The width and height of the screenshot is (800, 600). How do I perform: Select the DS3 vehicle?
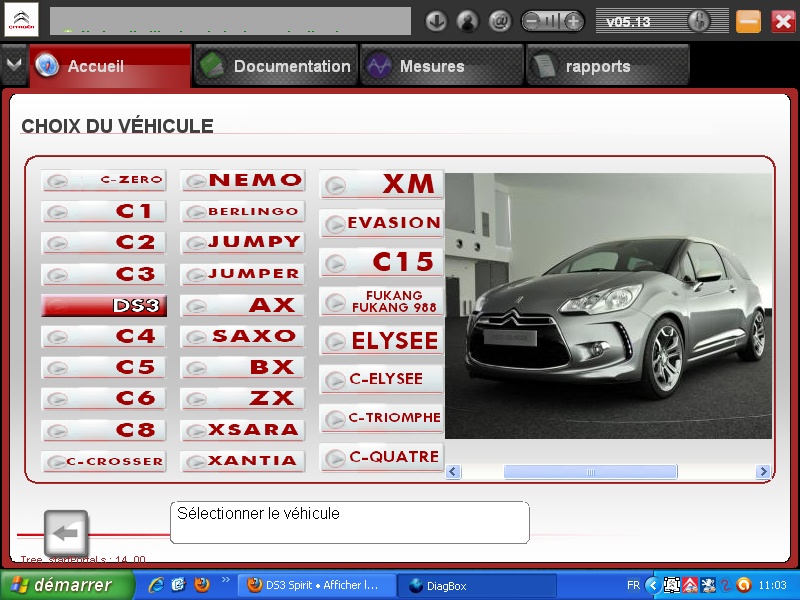point(104,305)
